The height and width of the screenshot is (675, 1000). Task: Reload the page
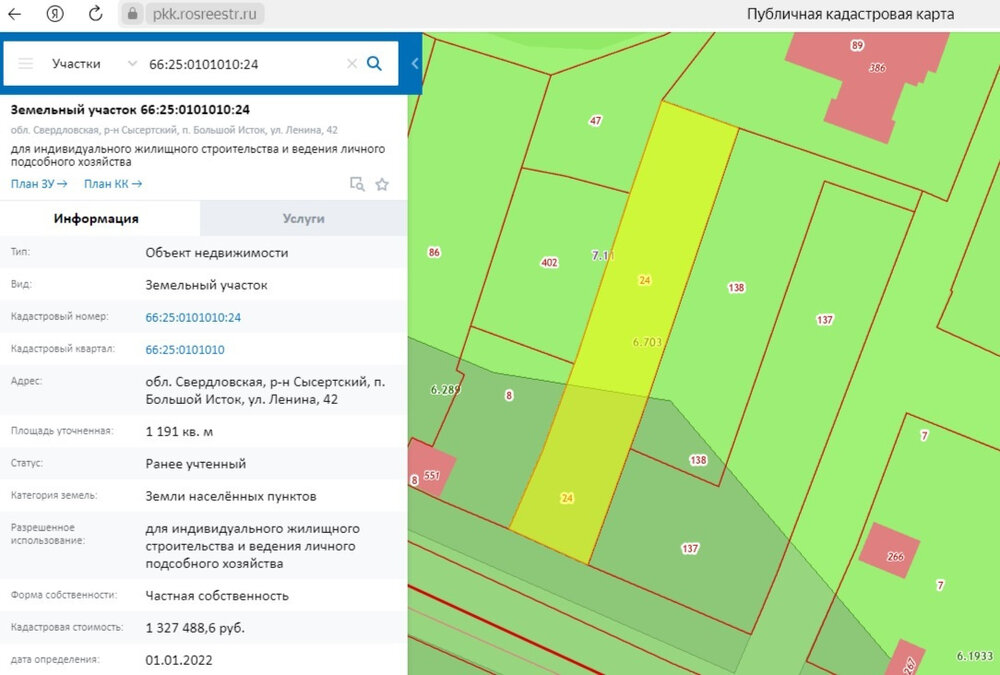coord(96,13)
